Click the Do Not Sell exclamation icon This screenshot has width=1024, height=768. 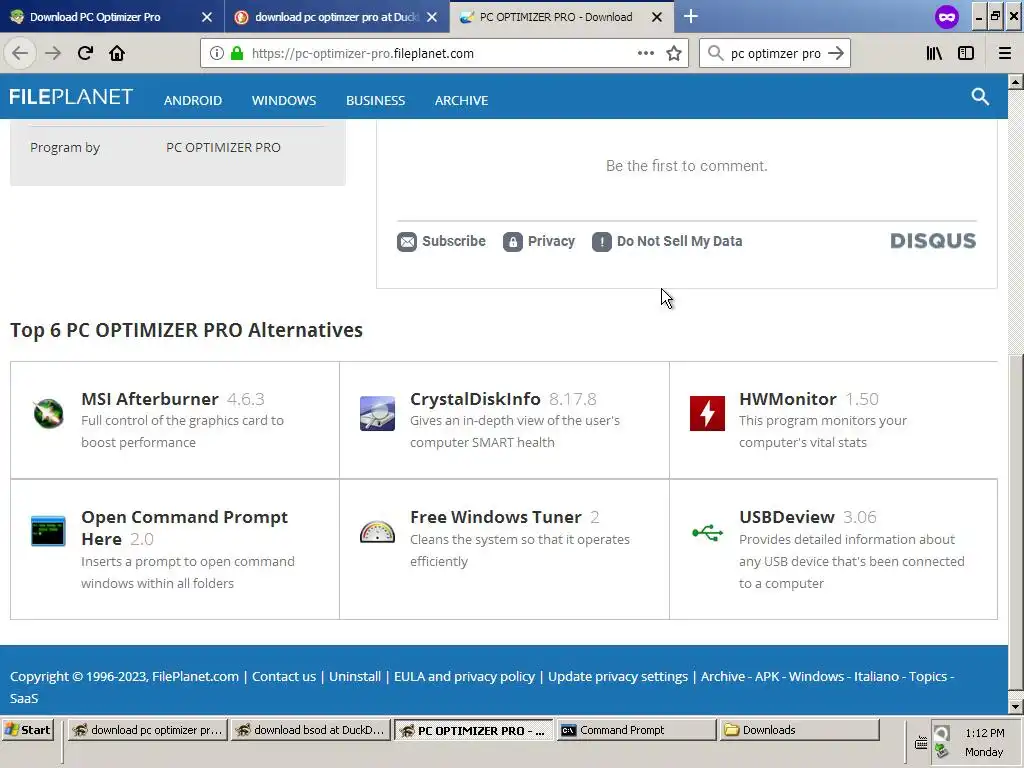[x=601, y=242]
